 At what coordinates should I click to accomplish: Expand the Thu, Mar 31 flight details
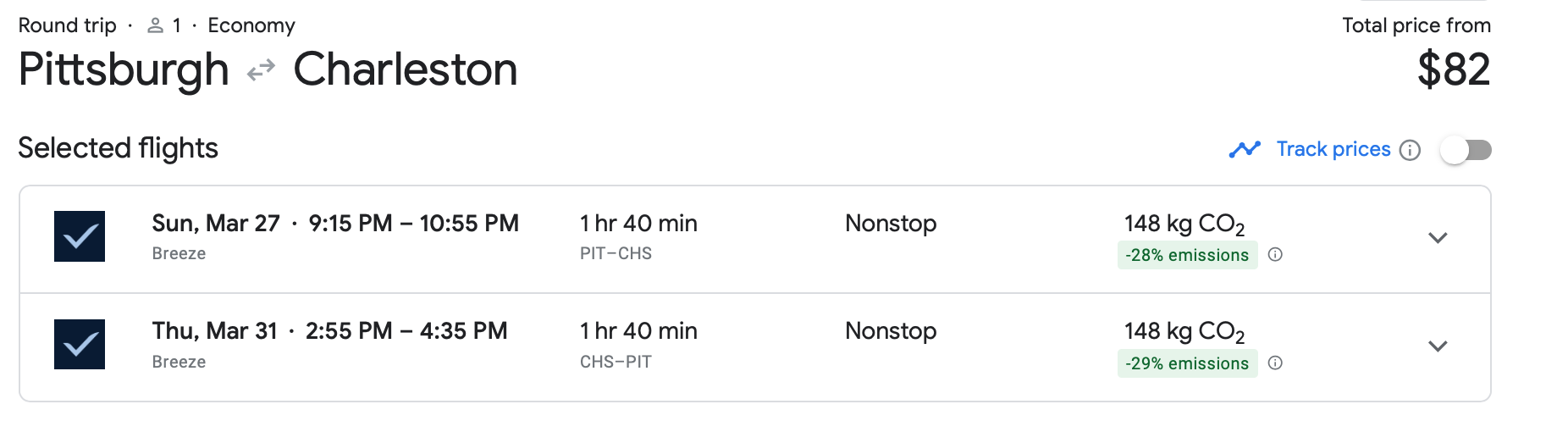coord(1438,346)
